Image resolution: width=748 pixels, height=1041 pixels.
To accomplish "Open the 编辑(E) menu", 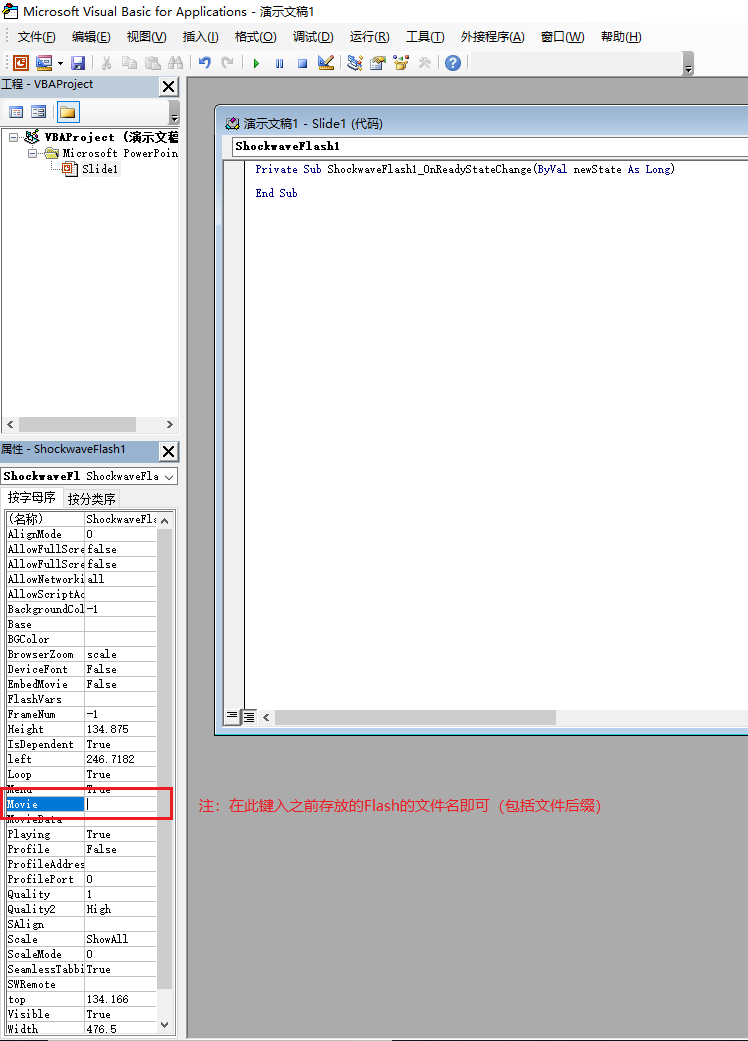I will [x=91, y=37].
